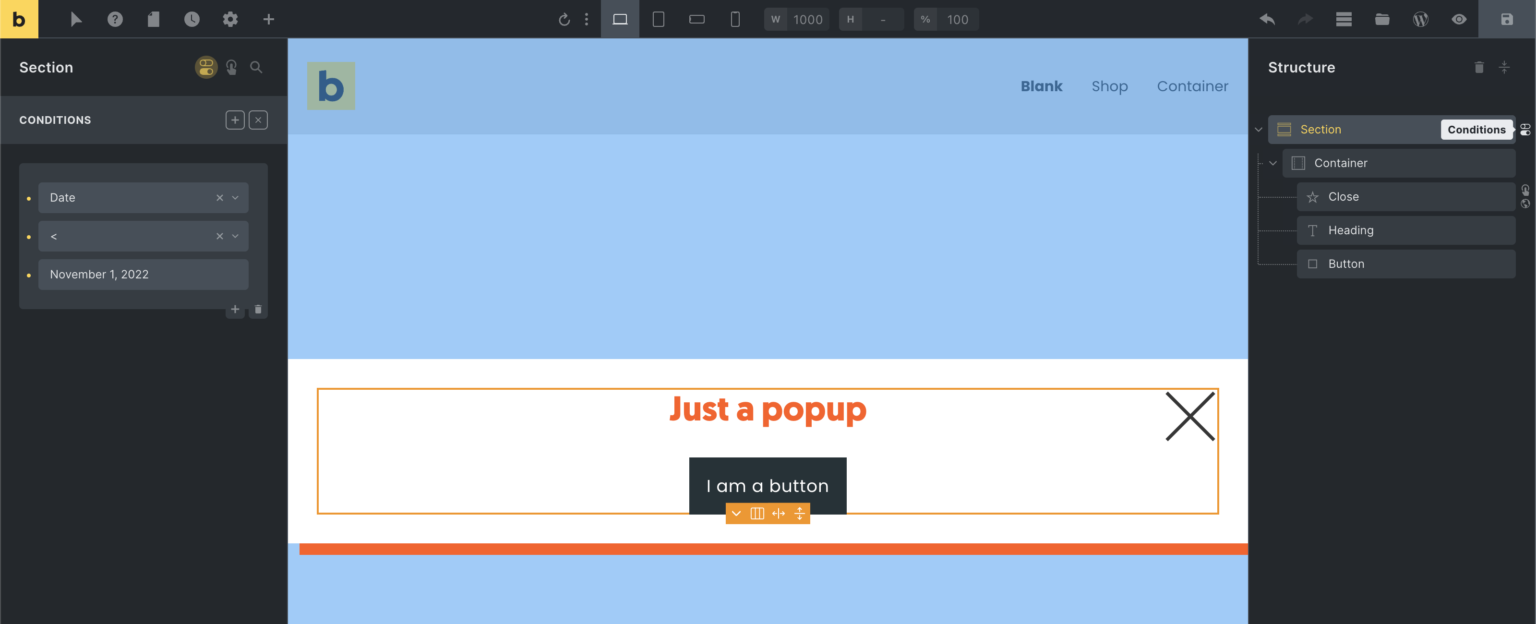Click the 'I am a button' button

pos(767,486)
